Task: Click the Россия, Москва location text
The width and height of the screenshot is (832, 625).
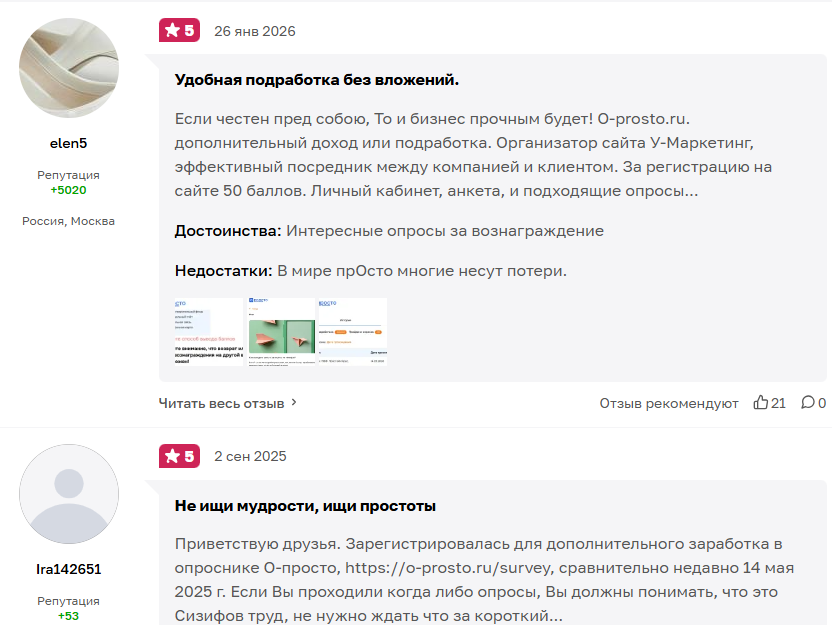Action: pyautogui.click(x=68, y=221)
